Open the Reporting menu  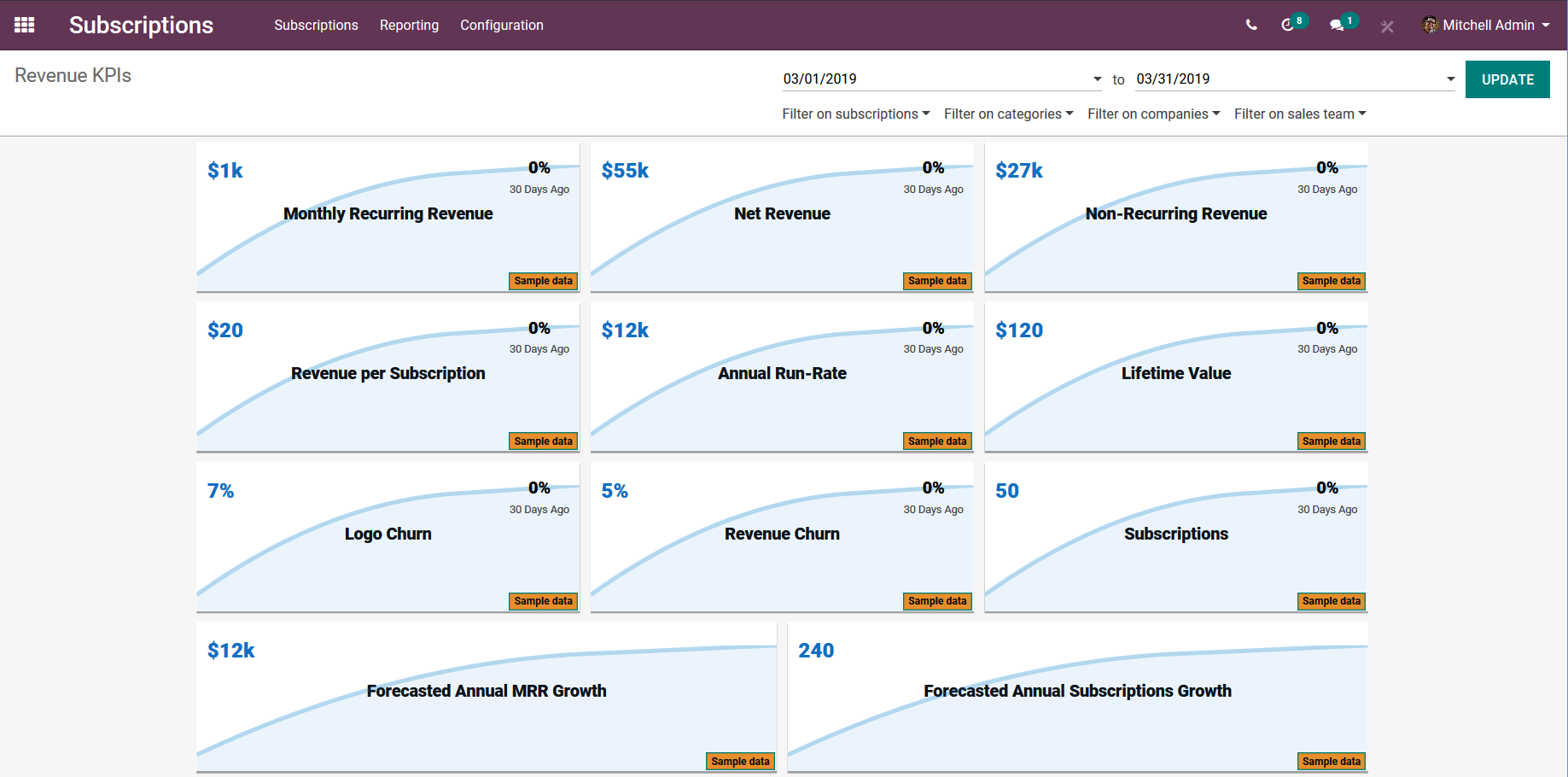pos(409,26)
